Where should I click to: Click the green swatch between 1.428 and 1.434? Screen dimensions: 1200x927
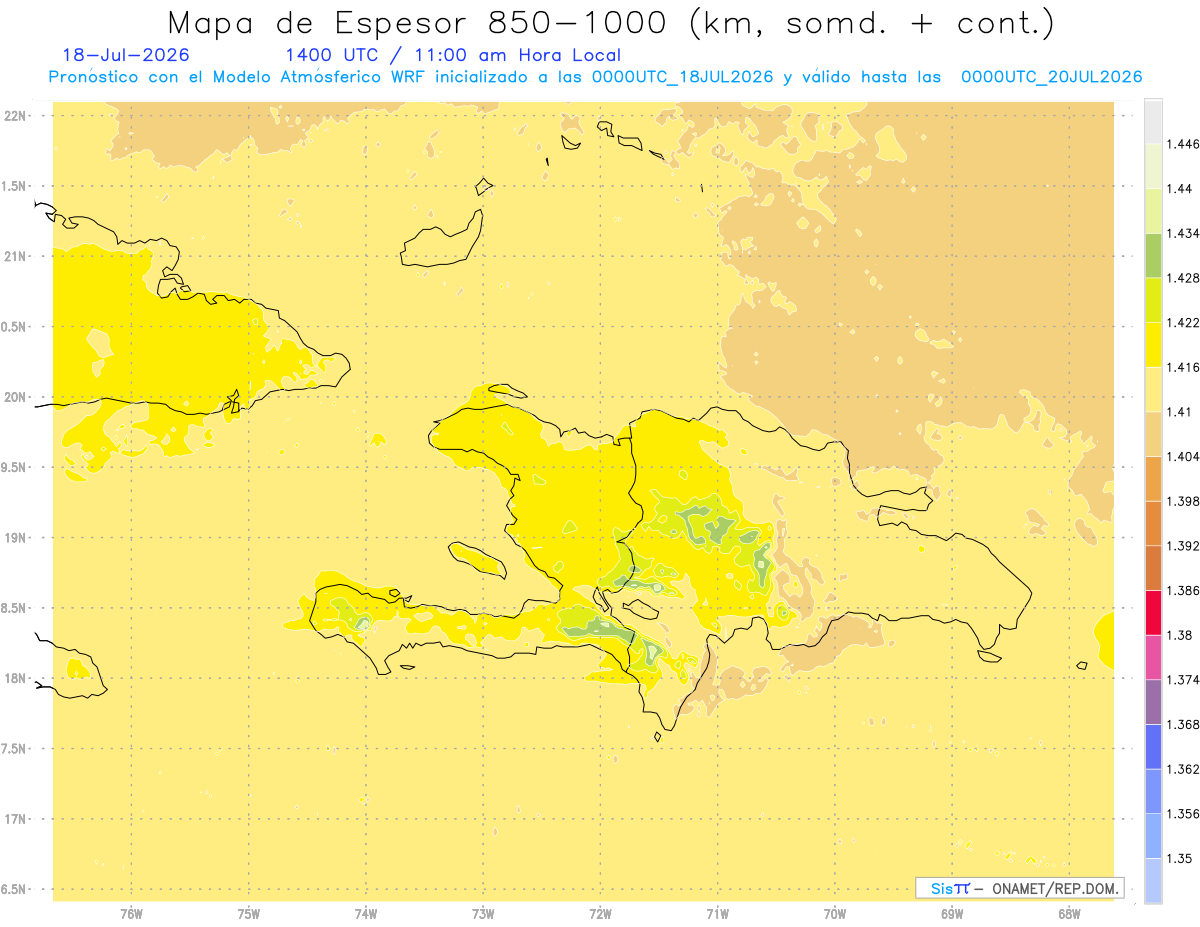click(x=1153, y=255)
